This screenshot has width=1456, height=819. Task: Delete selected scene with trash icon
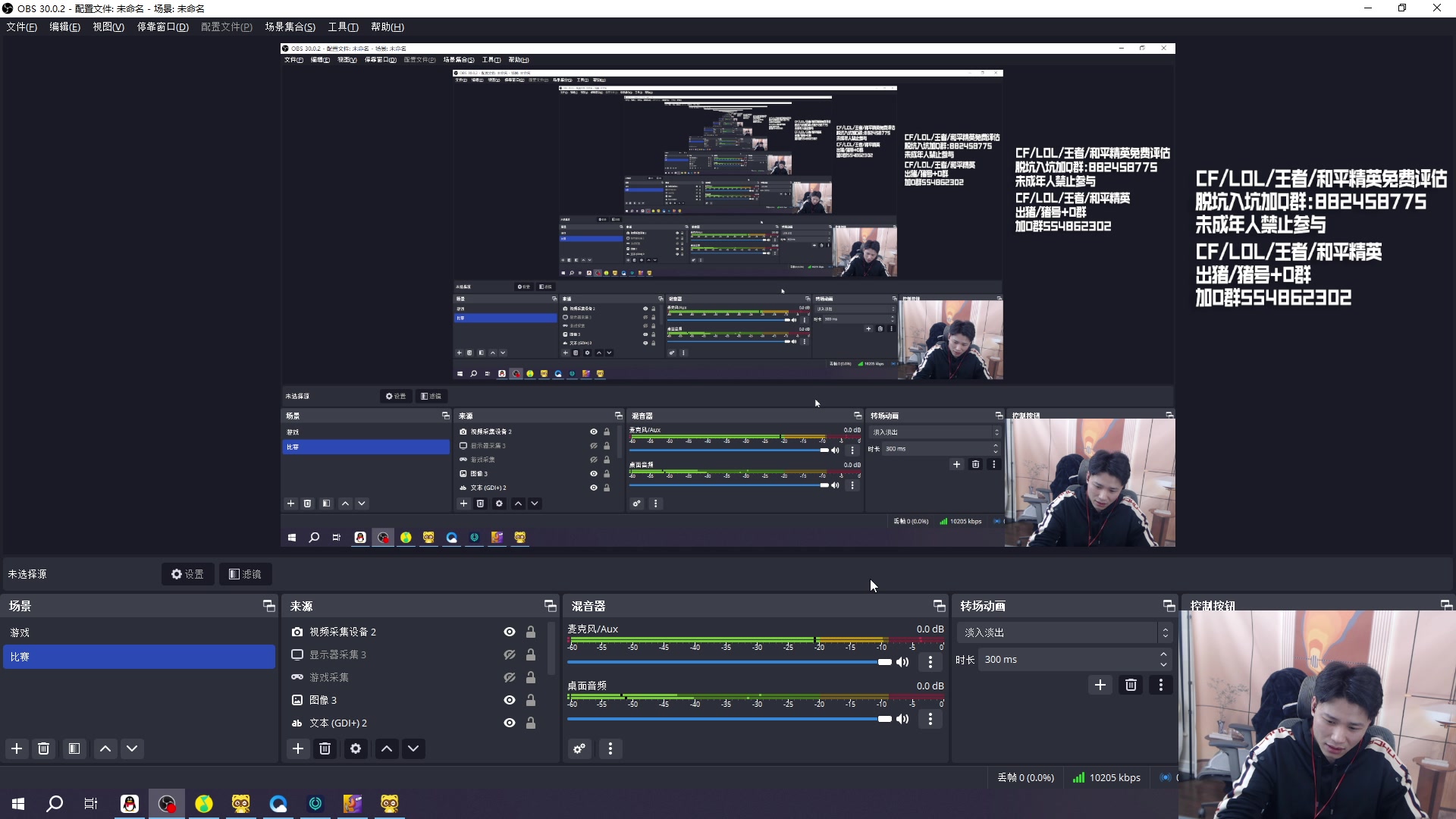(x=44, y=748)
